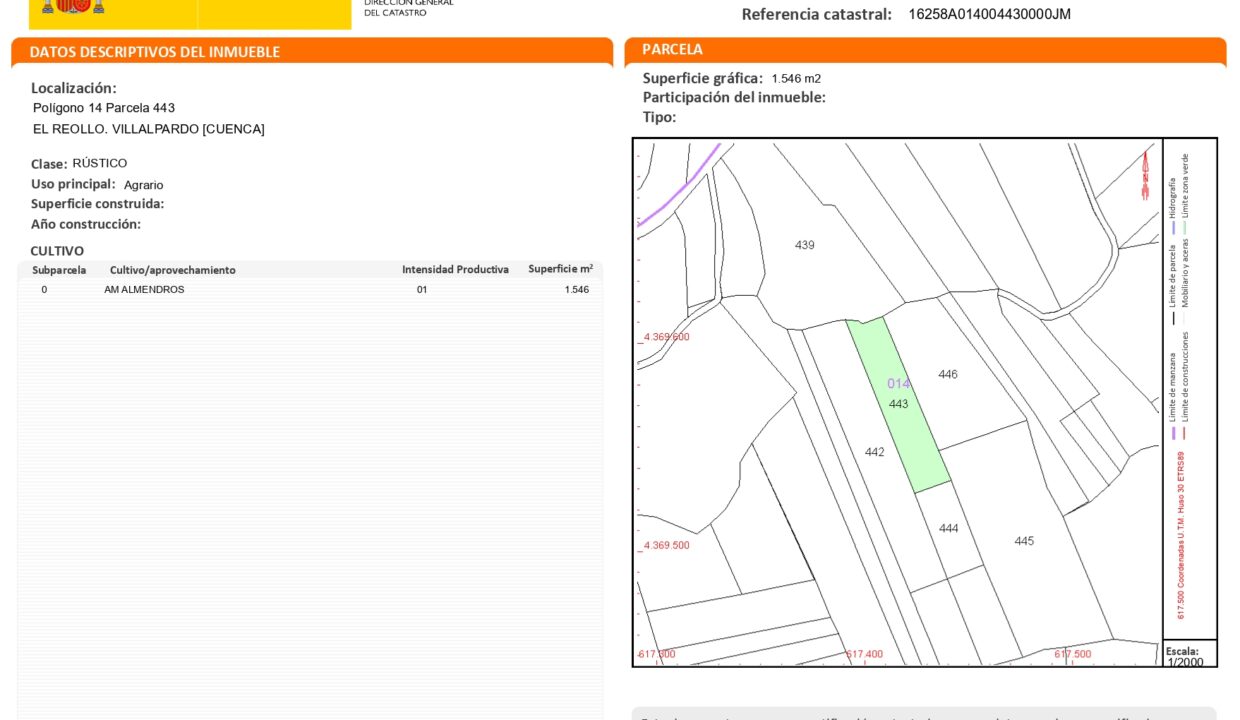Viewport: 1240px width, 720px height.
Task: Click the '4.369.600' northing coordinate label
Action: tap(667, 337)
